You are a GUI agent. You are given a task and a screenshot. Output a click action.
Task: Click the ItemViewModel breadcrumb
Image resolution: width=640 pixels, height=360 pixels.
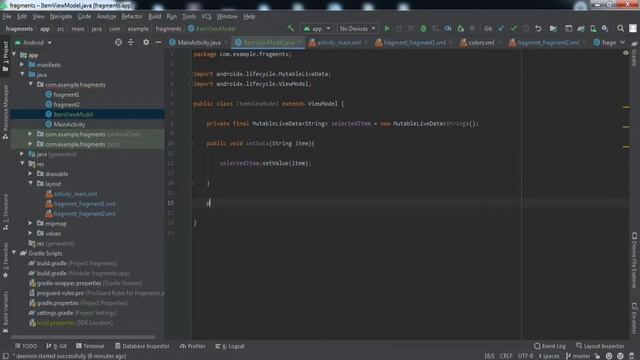tap(212, 29)
